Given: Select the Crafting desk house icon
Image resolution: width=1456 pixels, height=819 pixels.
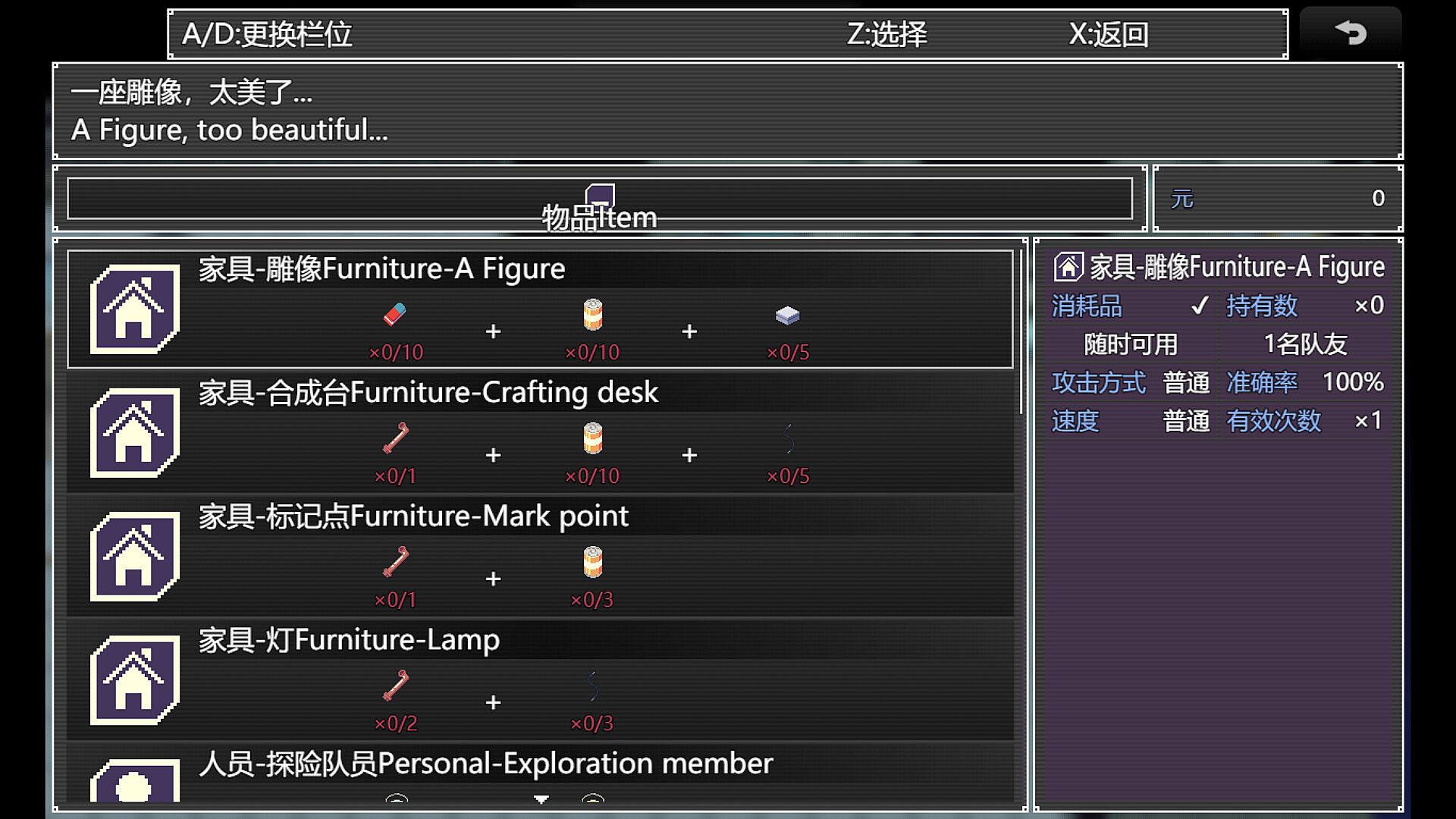Looking at the screenshot, I should pos(135,433).
